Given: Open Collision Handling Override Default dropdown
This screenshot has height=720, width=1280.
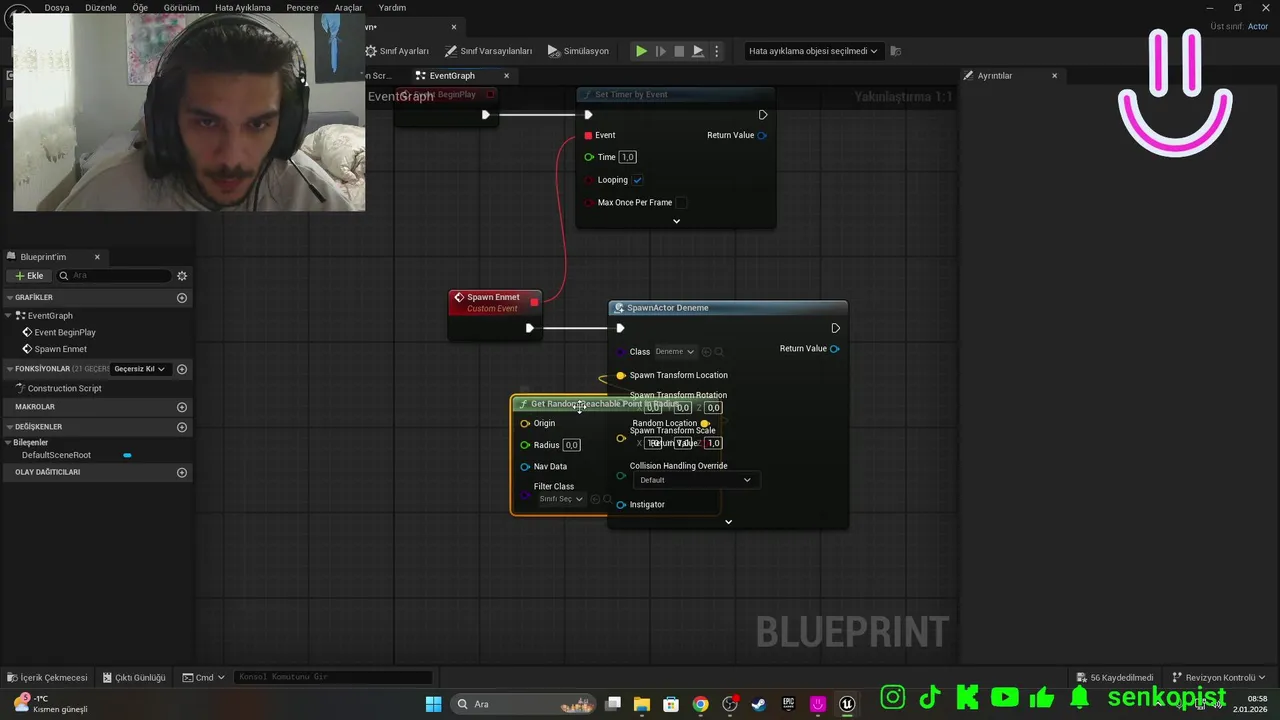Looking at the screenshot, I should pos(695,480).
